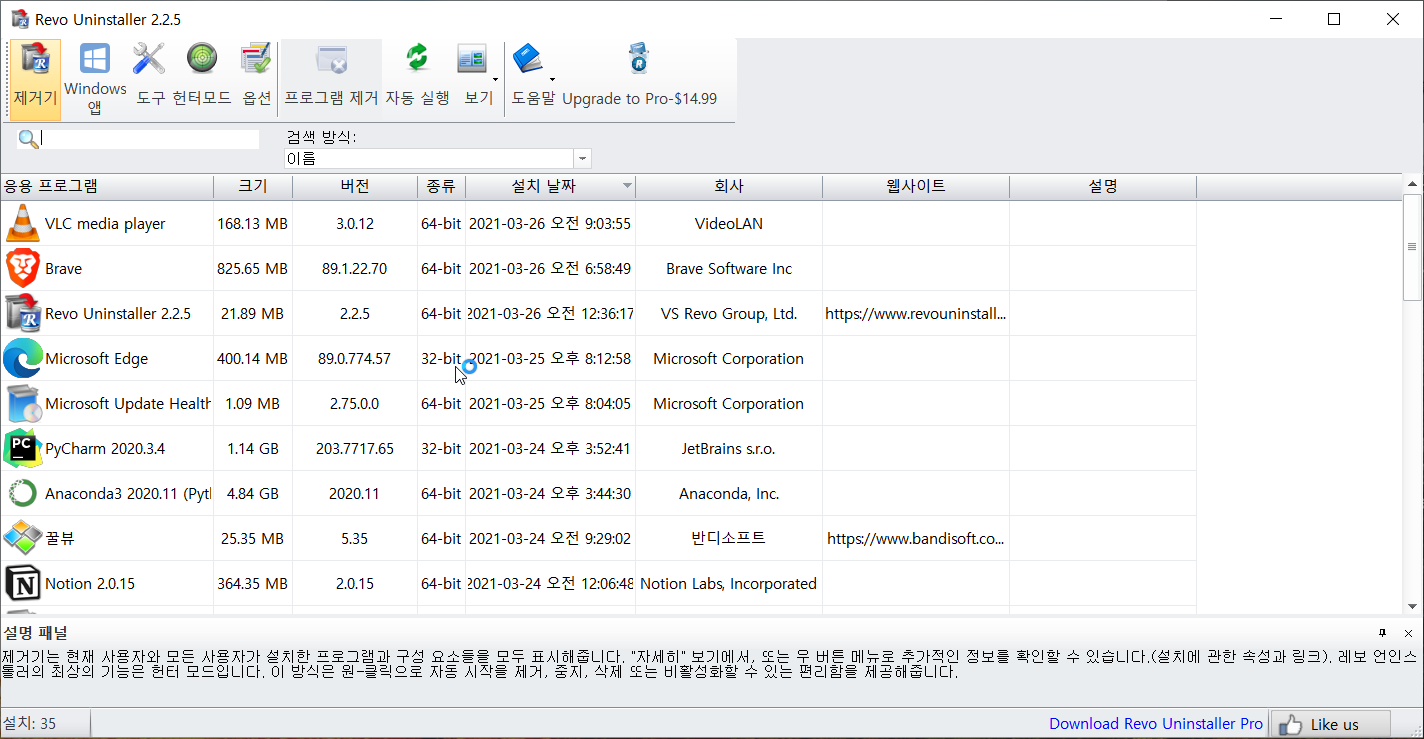The width and height of the screenshot is (1424, 739).
Task: Click Brave Software Inc company cell
Action: (728, 268)
